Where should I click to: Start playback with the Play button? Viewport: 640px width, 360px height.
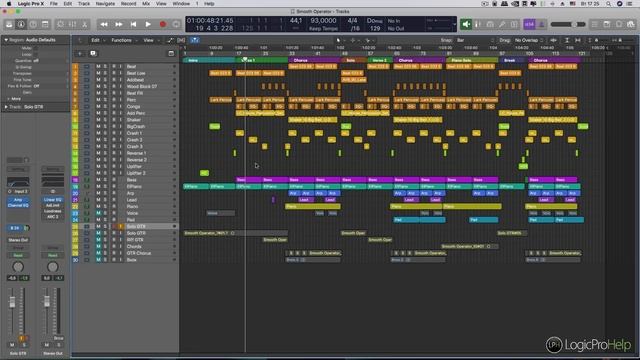click(148, 24)
